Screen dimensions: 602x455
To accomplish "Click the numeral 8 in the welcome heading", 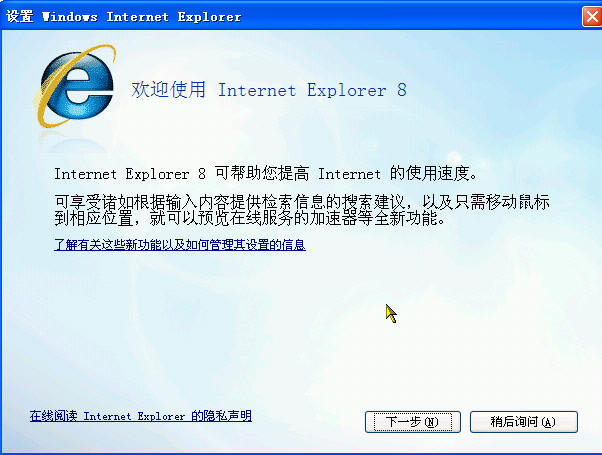I will pos(402,90).
